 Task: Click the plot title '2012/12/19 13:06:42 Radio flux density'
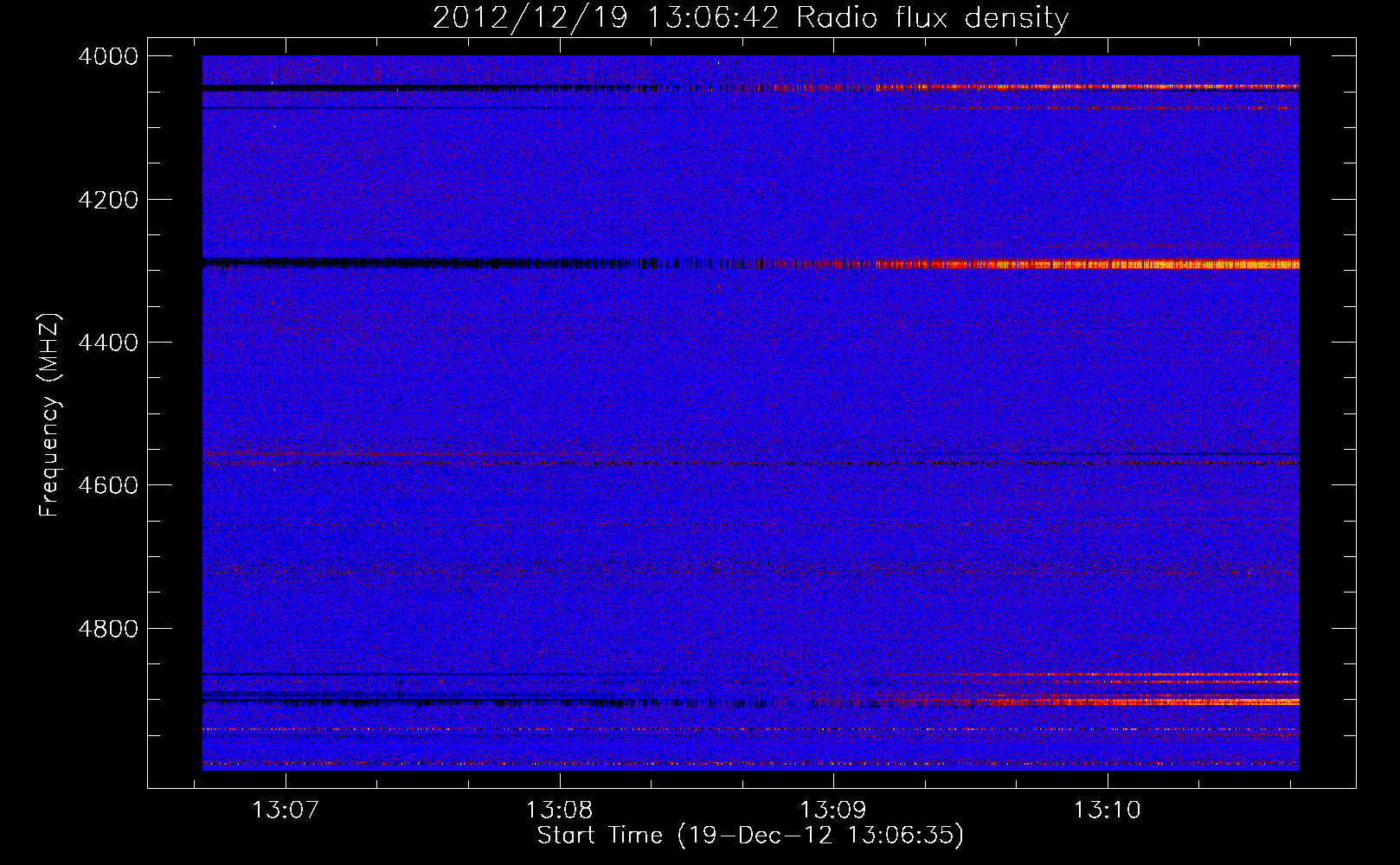click(750, 18)
